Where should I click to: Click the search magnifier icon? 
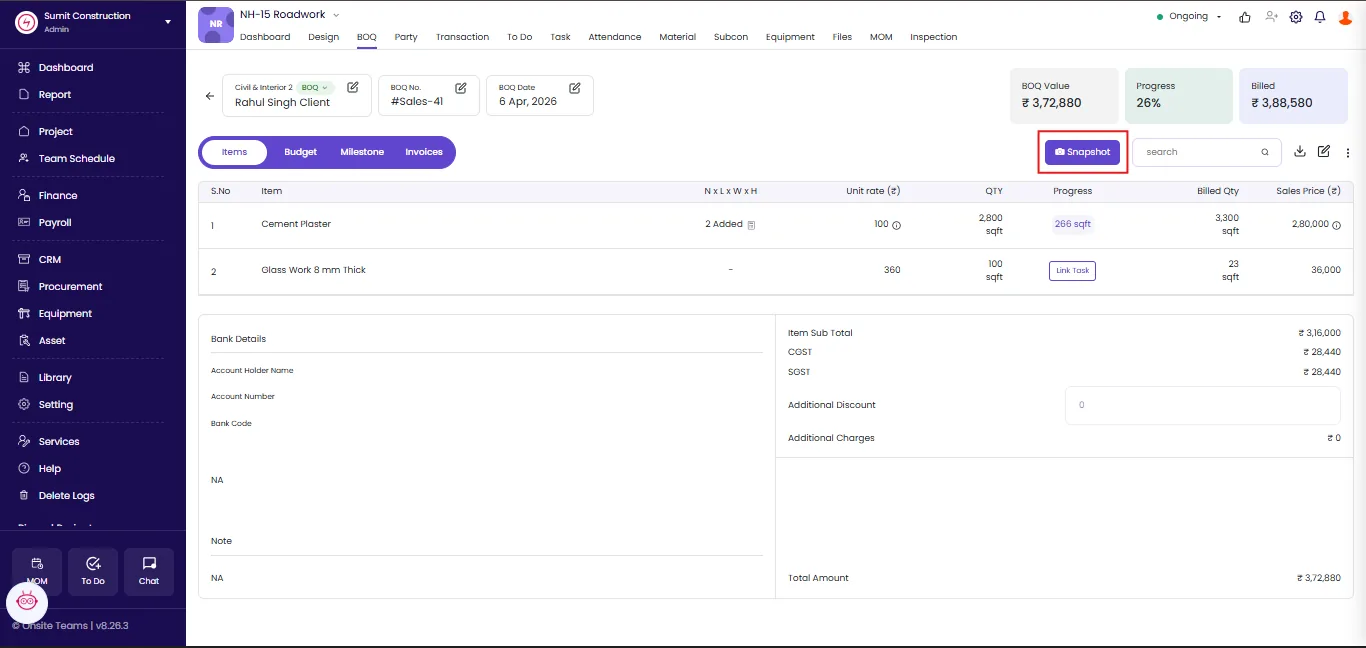pyautogui.click(x=1265, y=152)
